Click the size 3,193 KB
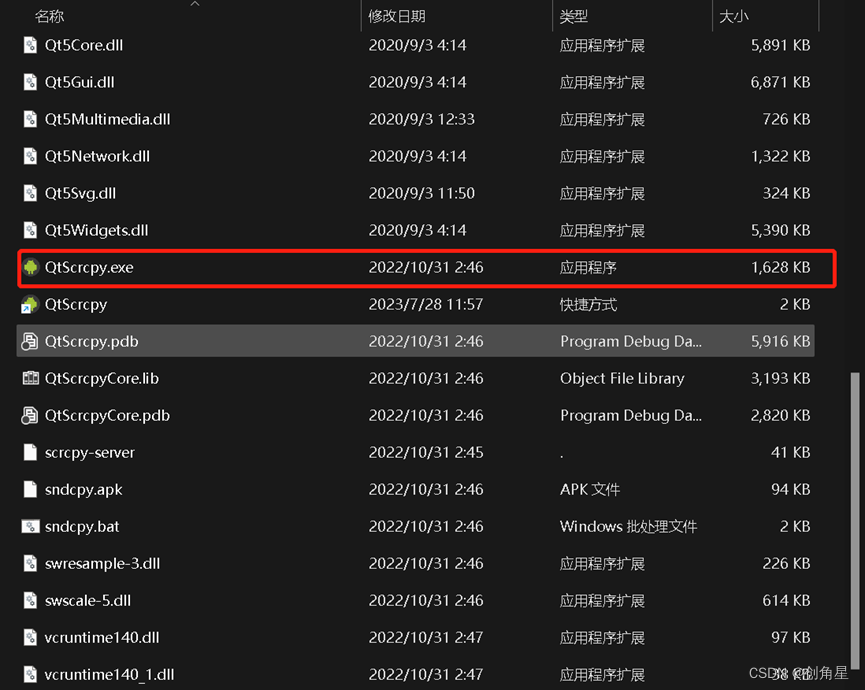The image size is (865, 690). coord(781,378)
